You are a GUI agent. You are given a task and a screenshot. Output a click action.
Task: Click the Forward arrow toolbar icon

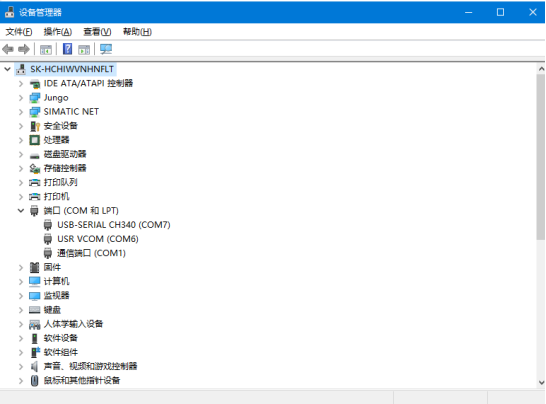[24, 49]
